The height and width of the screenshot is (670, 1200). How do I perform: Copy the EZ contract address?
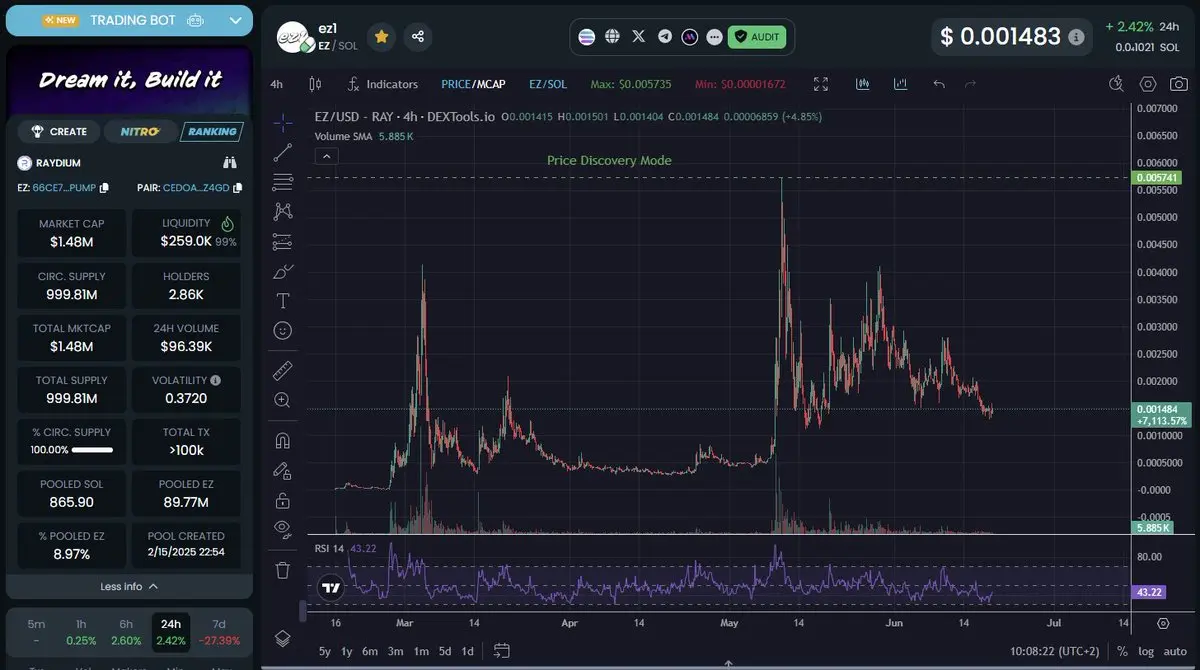[104, 188]
